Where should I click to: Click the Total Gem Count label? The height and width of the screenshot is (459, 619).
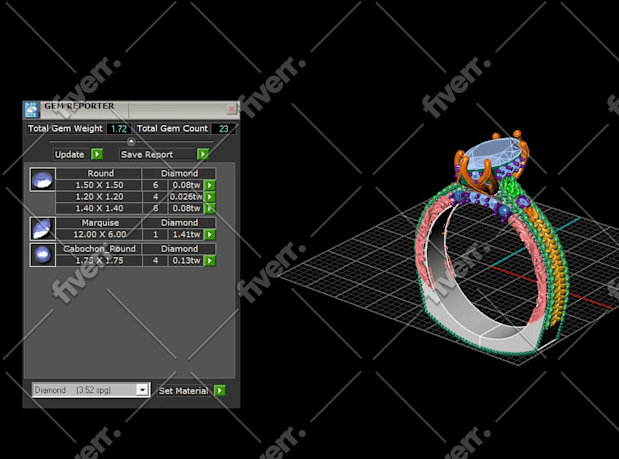tap(172, 129)
